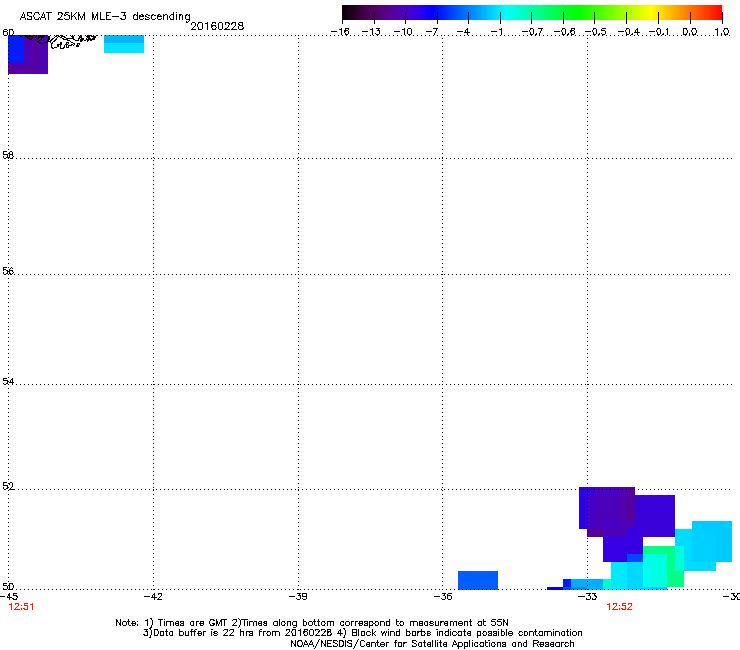Viewport: 740px width, 650px height.
Task: Click the cyan section of the color bar
Action: click(x=505, y=13)
